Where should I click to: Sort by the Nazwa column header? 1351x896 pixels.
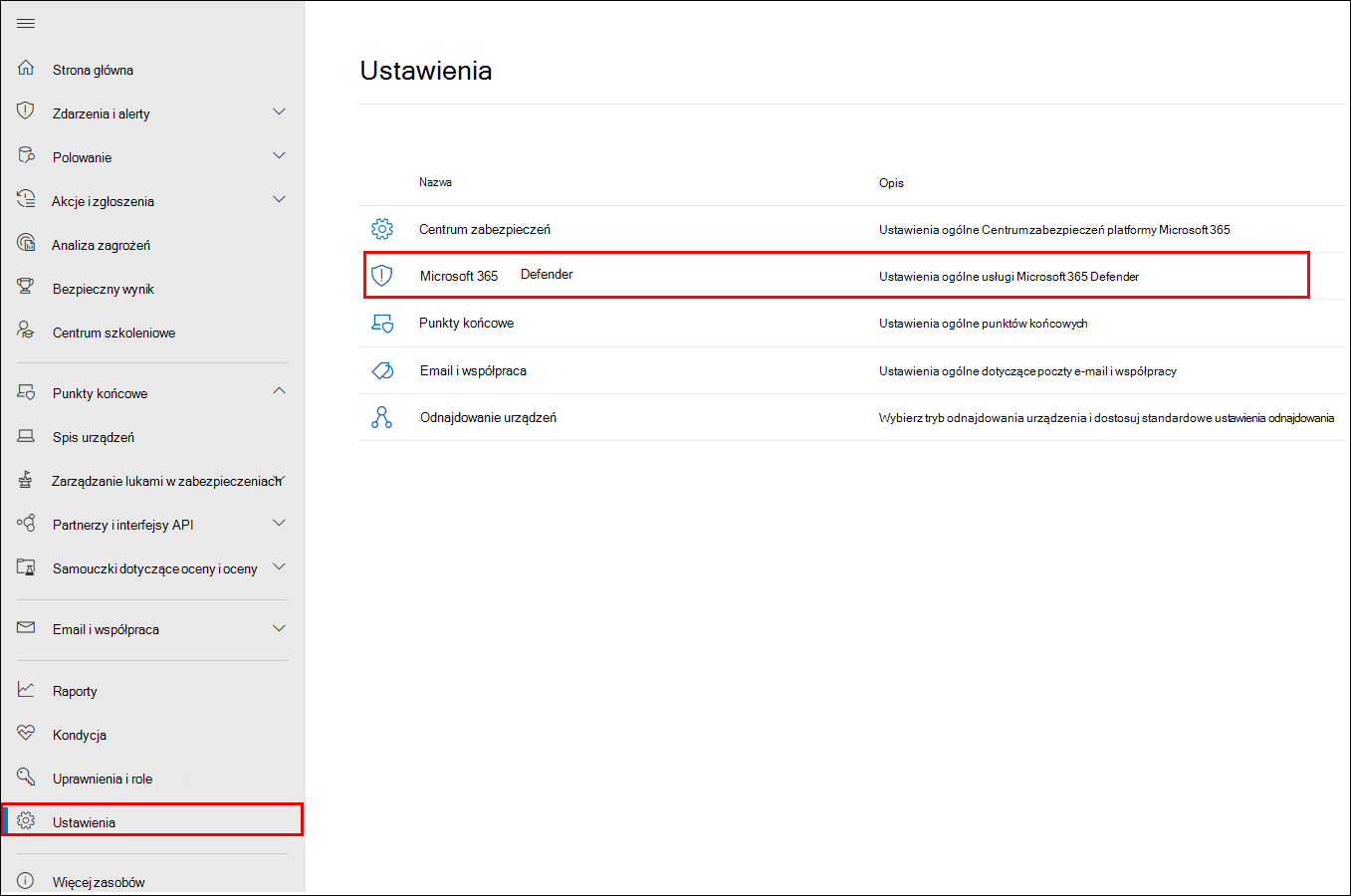pos(435,182)
